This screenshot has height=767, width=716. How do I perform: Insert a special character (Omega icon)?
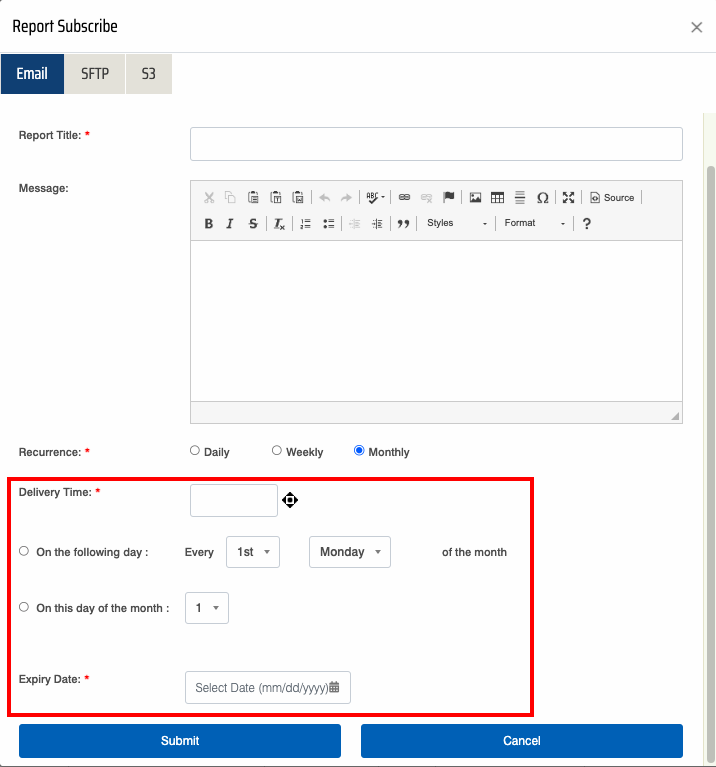click(542, 198)
